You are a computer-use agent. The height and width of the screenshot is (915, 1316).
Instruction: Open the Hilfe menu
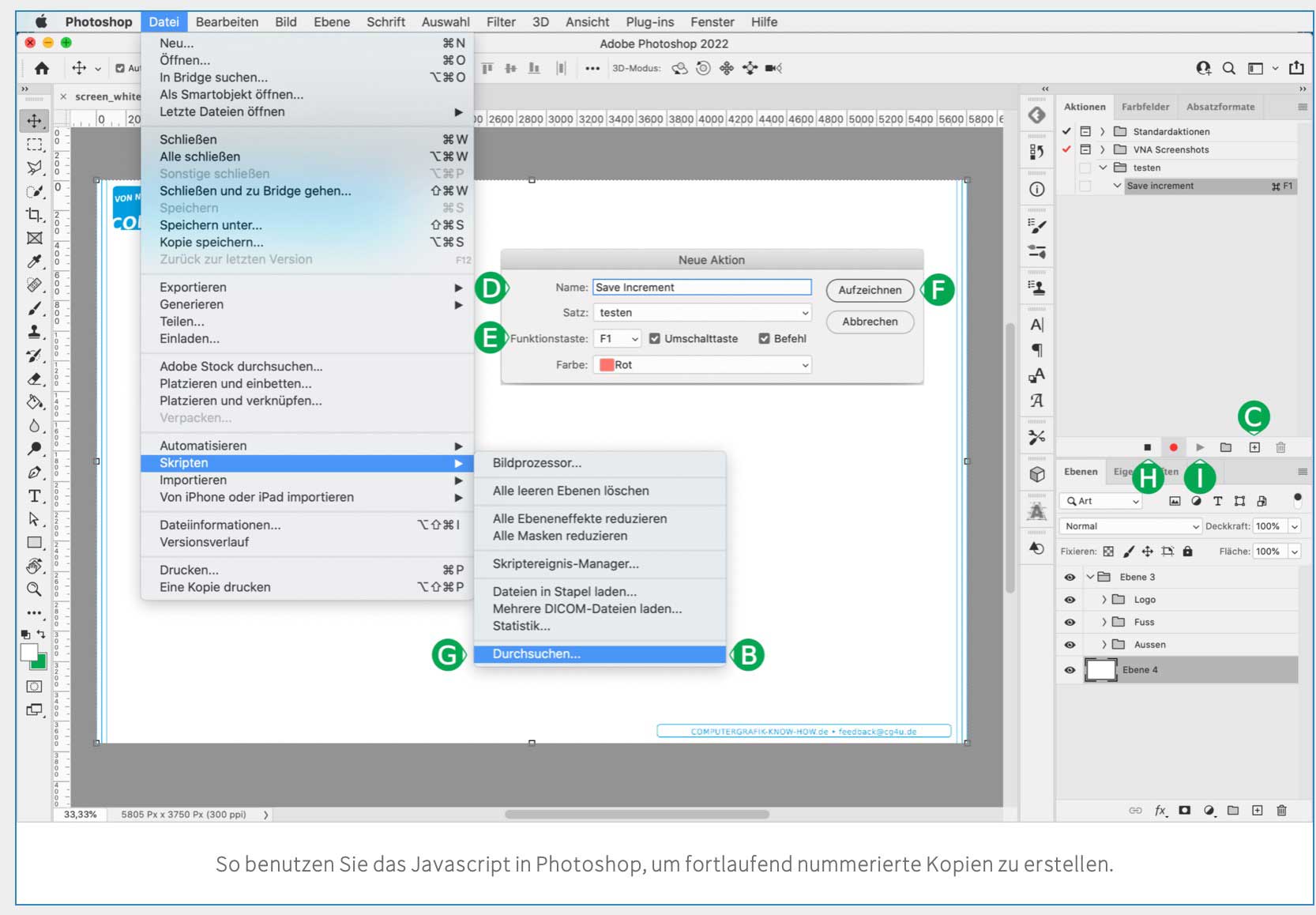point(764,22)
